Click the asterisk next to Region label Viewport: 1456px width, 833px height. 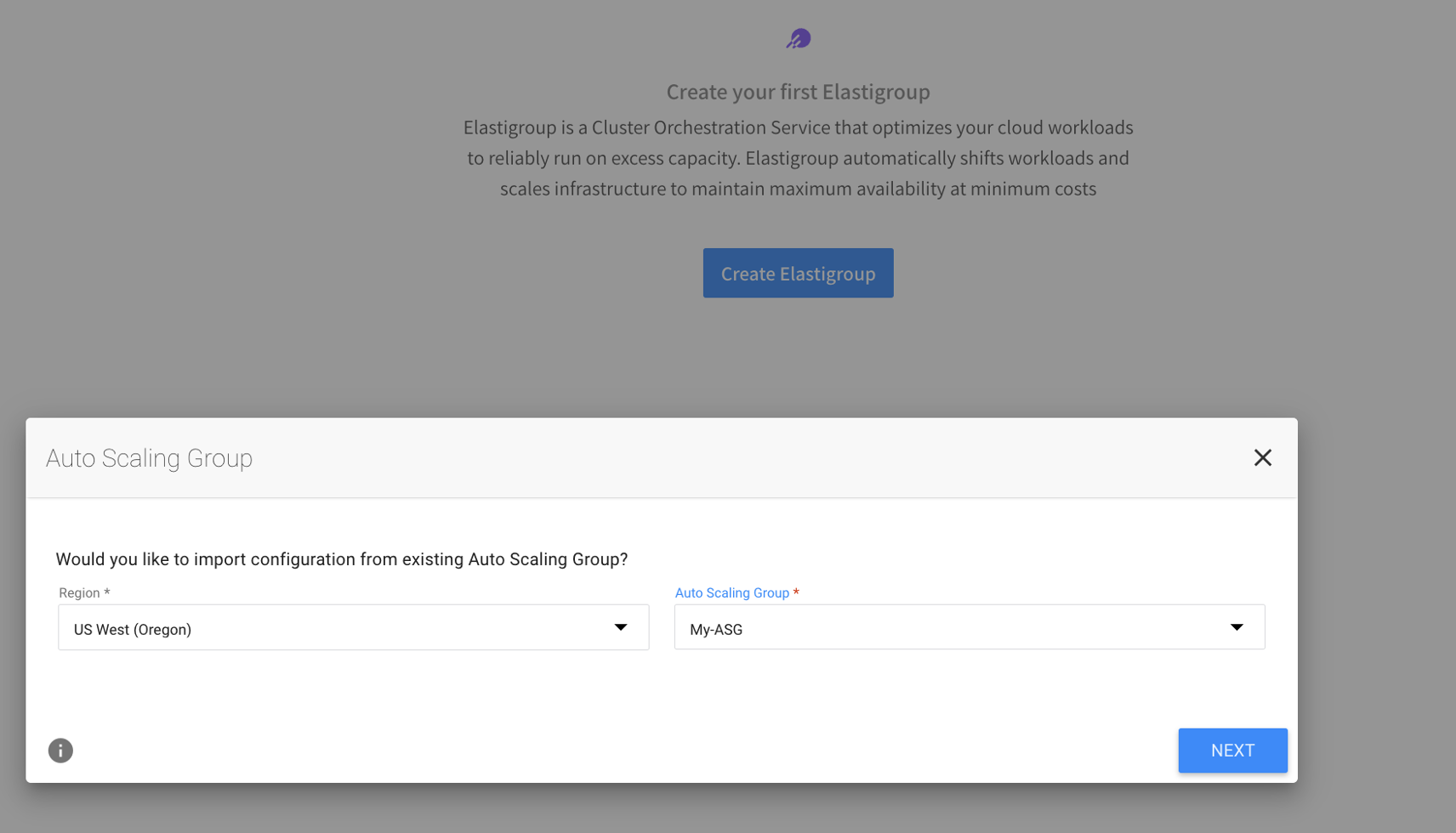tap(107, 593)
